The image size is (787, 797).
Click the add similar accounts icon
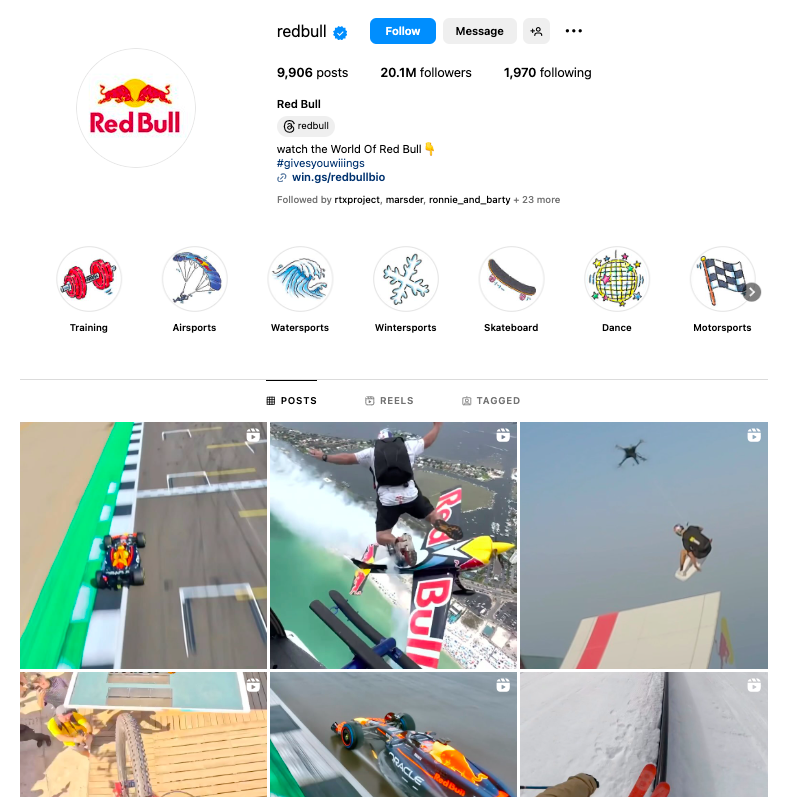[536, 31]
